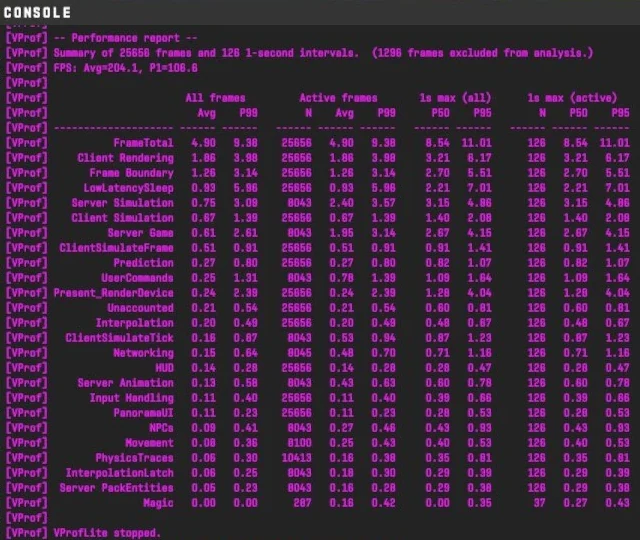Screen dimensions: 640x540
Task: Click the '1s max (all)' column header
Action: coord(455,98)
